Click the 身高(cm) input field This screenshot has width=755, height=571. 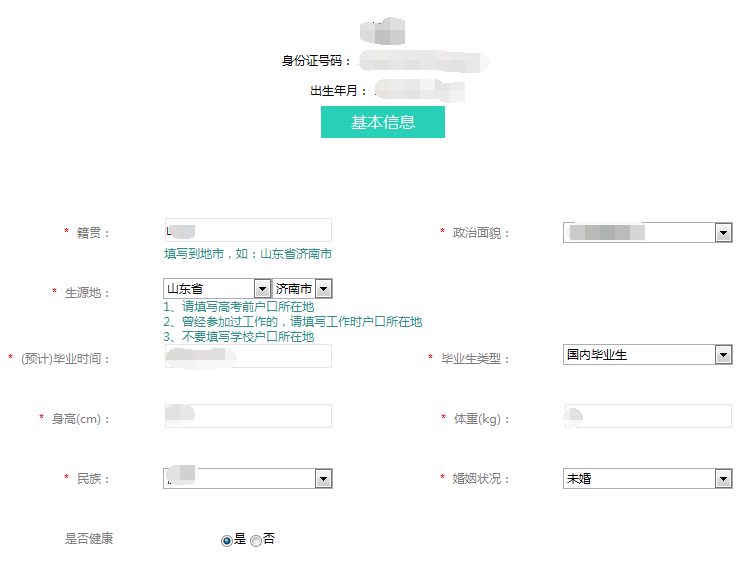248,416
